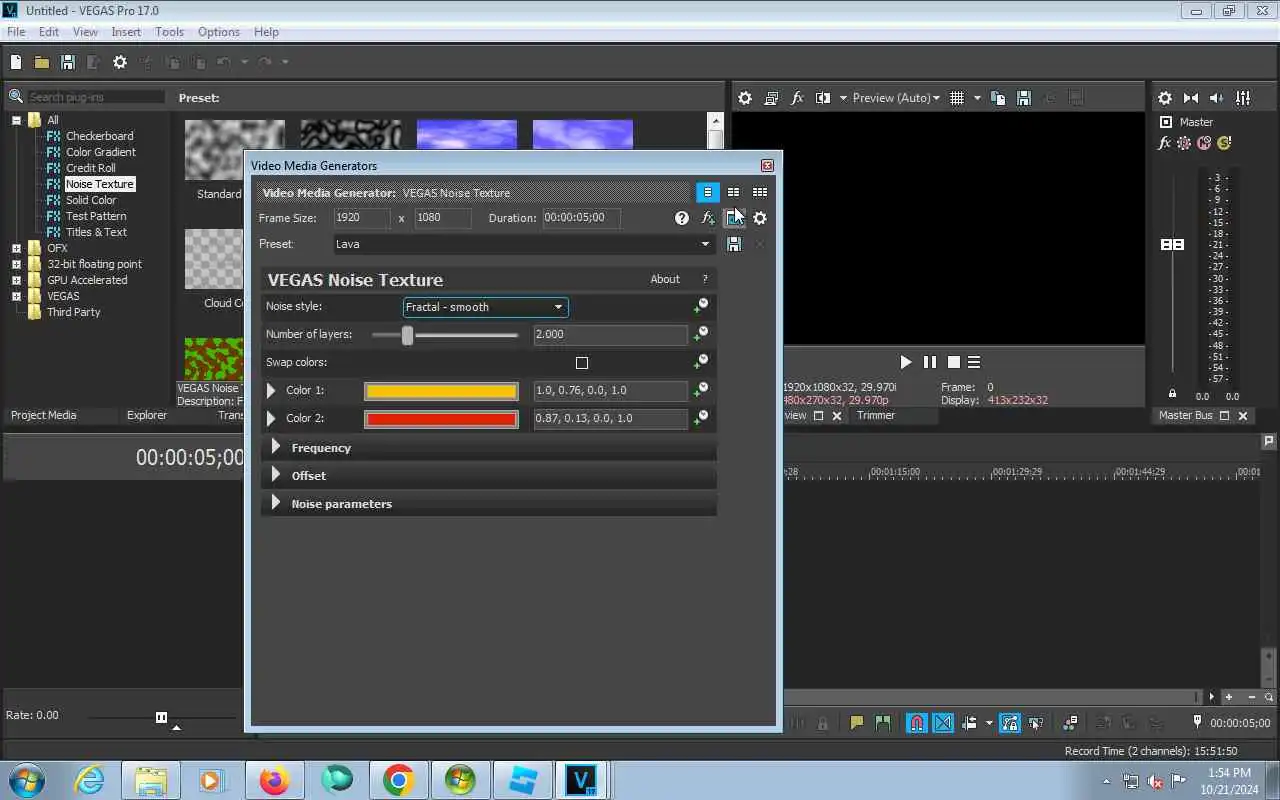1280x800 pixels.
Task: Open Preview (Auto) quality dropdown
Action: pyautogui.click(x=896, y=98)
